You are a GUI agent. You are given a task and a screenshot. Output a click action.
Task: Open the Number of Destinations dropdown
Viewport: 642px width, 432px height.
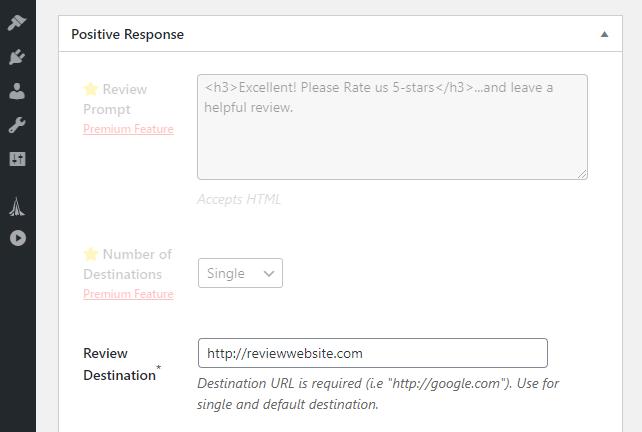(x=240, y=273)
